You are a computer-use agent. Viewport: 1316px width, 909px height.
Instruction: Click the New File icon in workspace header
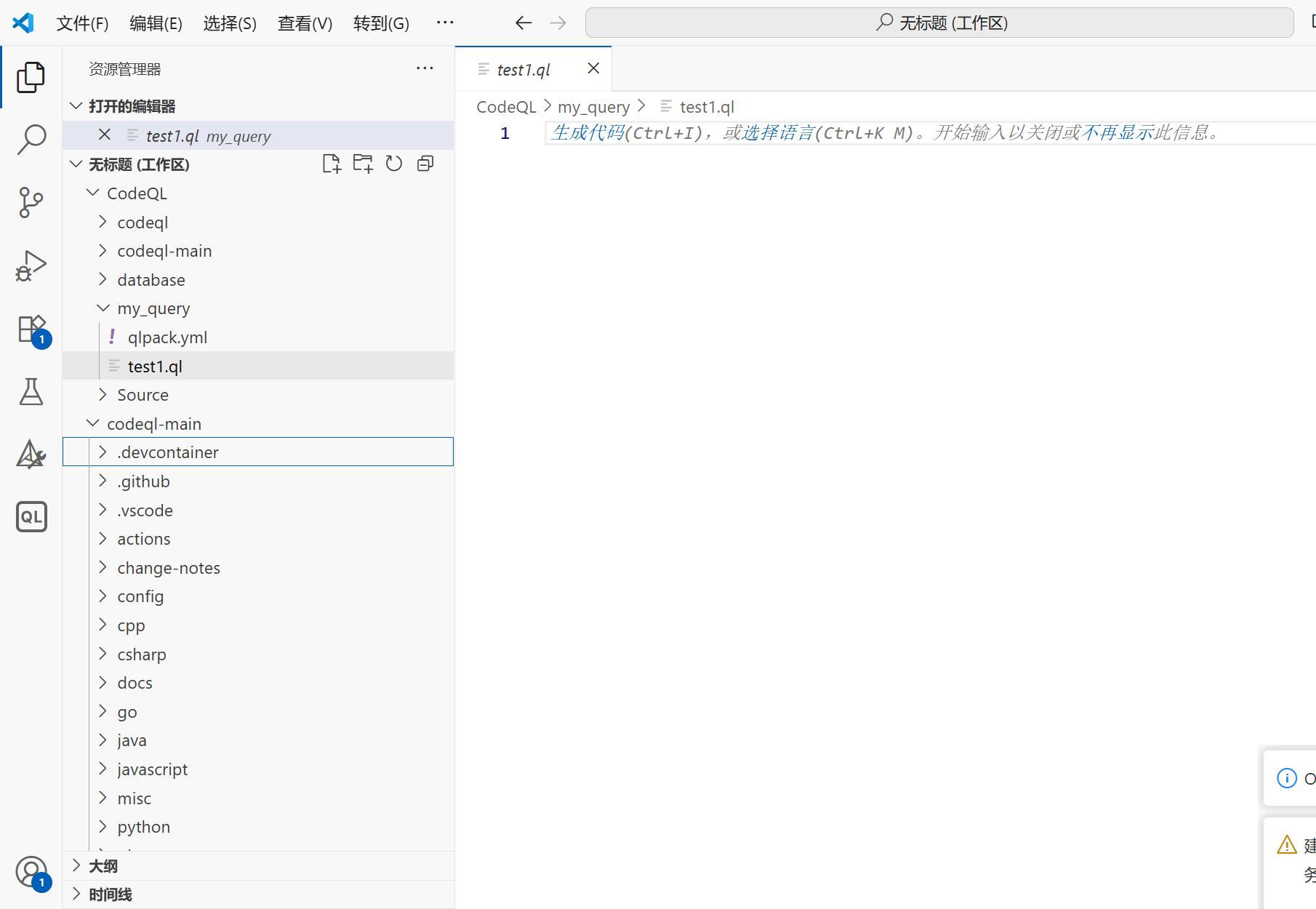pyautogui.click(x=332, y=164)
